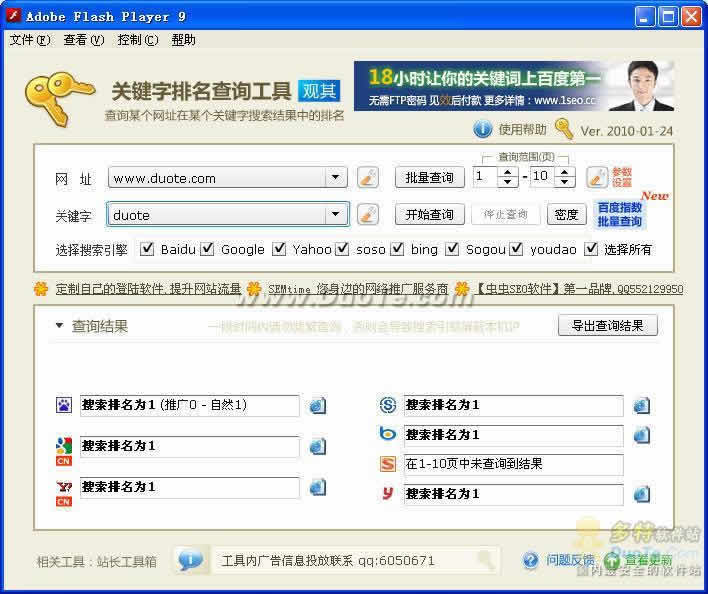Click the green arrow update icon
Screen dimensions: 708x594
point(612,561)
